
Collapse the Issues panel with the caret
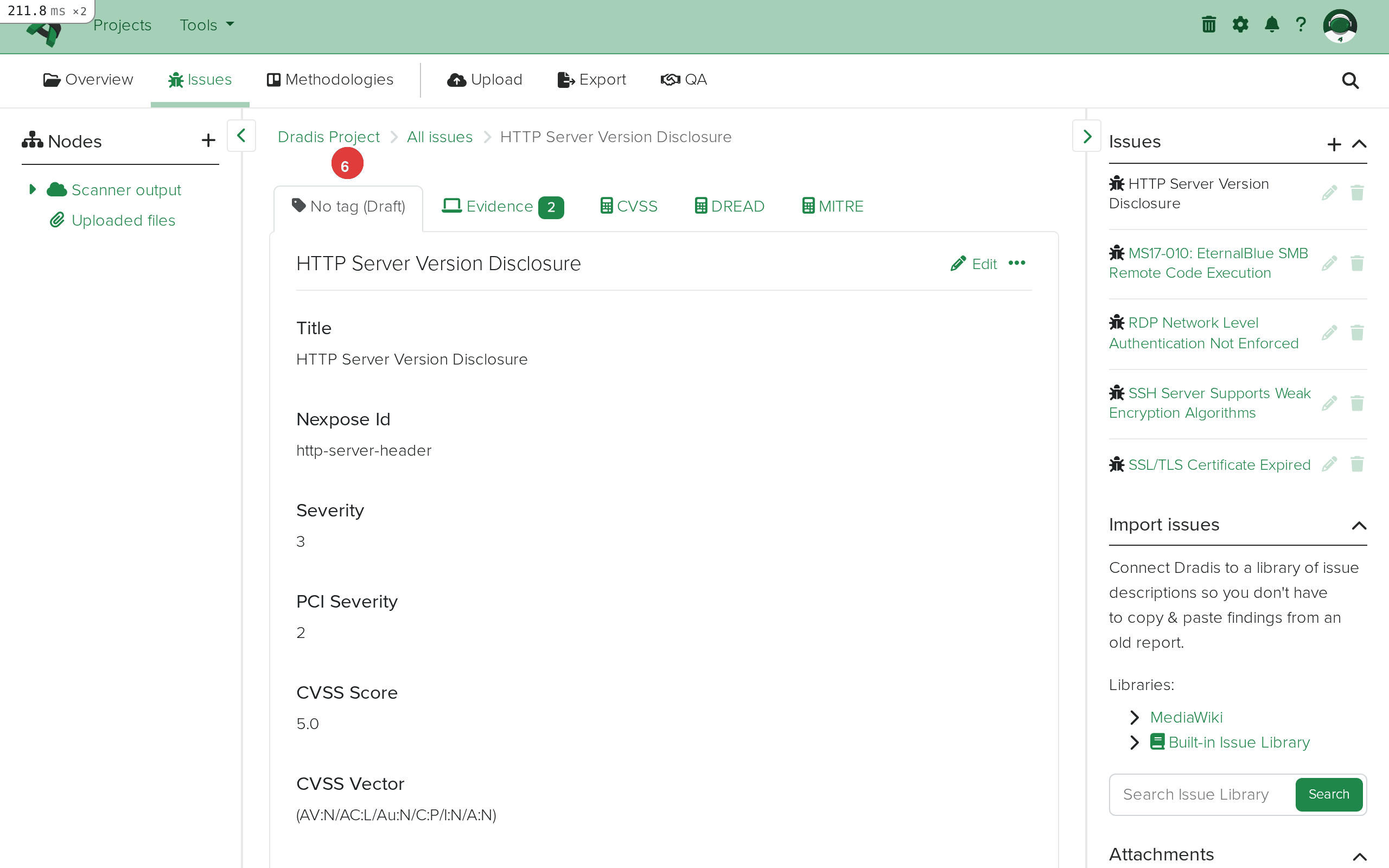click(1360, 144)
